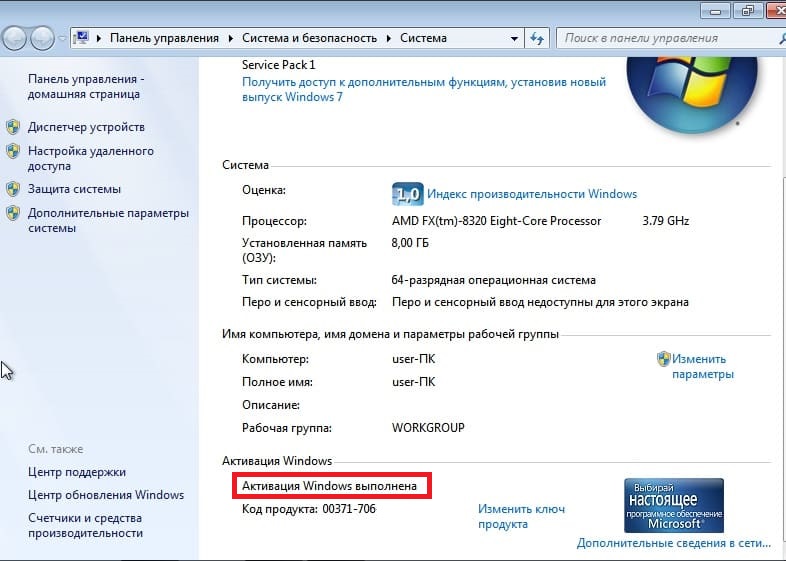Viewport: 786px width, 561px height.
Task: Open the address bar history dropdown
Action: [514, 38]
